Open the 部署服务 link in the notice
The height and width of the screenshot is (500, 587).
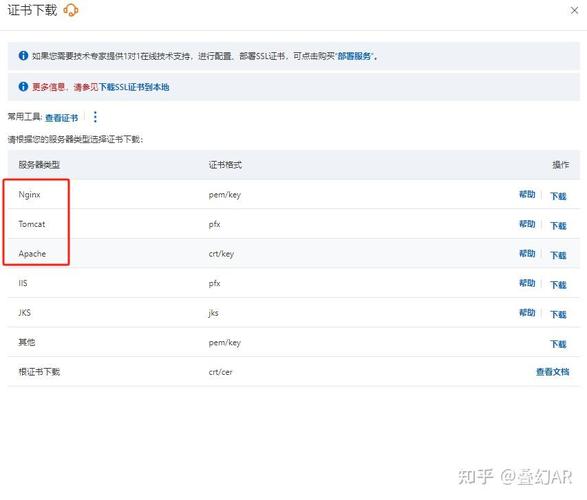coord(355,56)
